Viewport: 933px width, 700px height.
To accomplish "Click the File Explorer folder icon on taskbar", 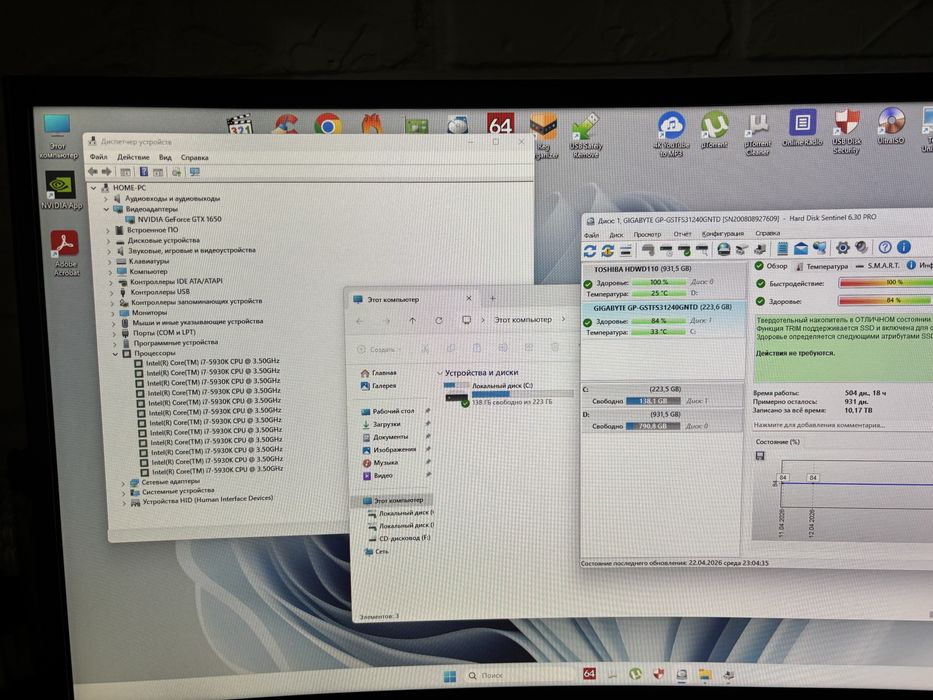I will point(705,674).
